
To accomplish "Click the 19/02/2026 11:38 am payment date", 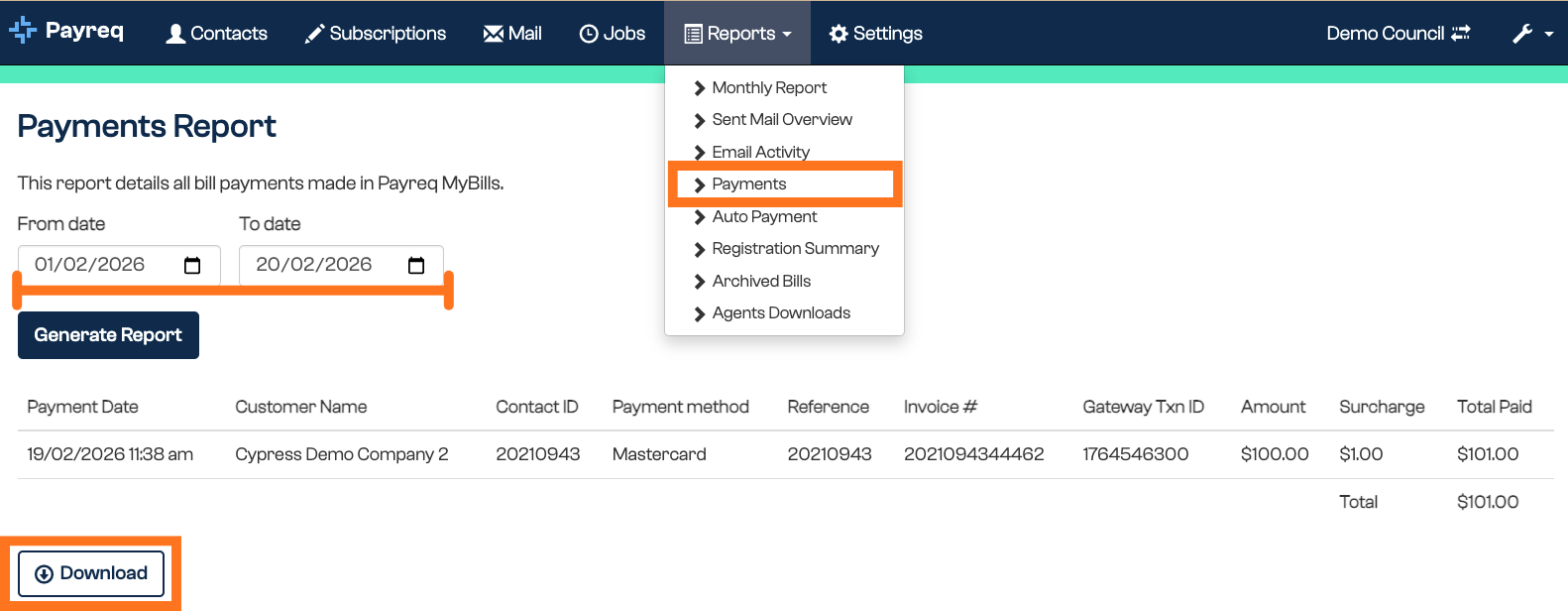I will pyautogui.click(x=110, y=454).
